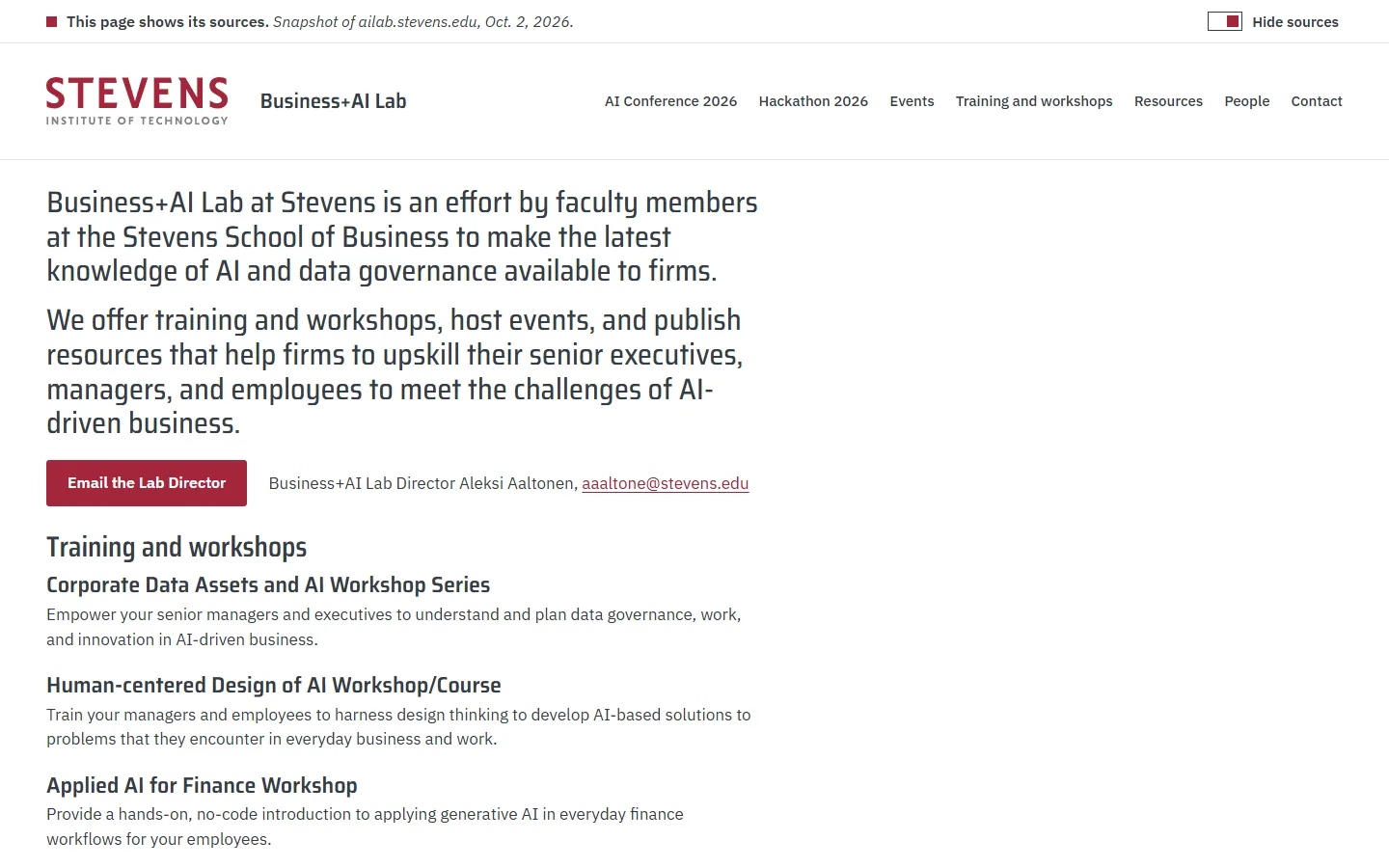Toggle the Hide sources switch
Viewport: 1389px width, 868px height.
(1224, 21)
